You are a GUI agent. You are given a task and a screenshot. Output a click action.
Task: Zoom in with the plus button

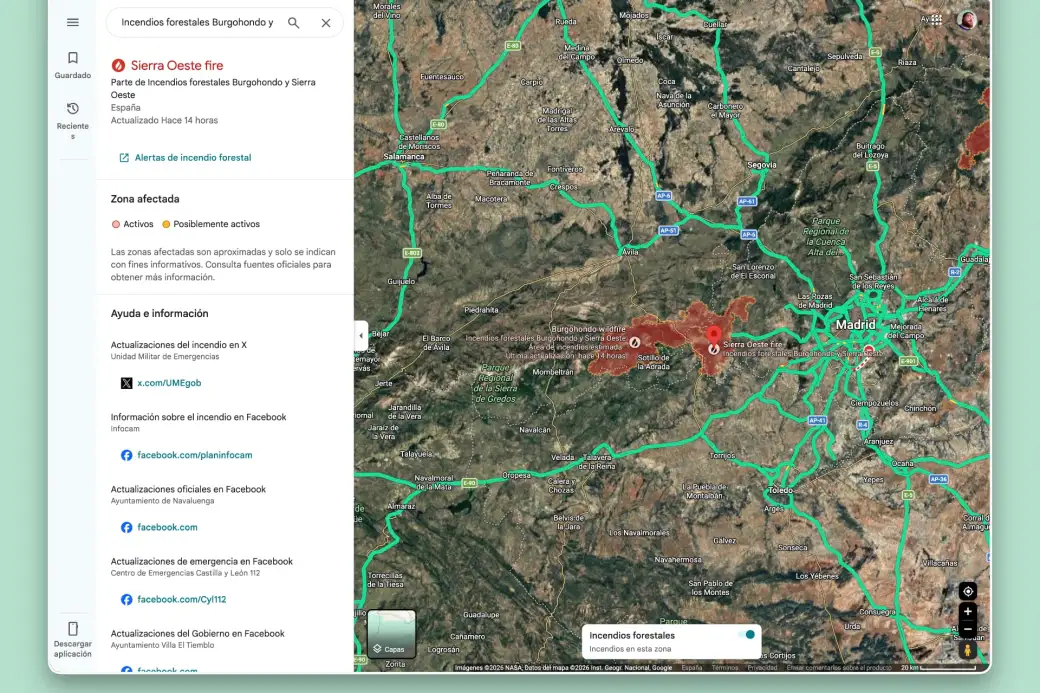coord(968,611)
